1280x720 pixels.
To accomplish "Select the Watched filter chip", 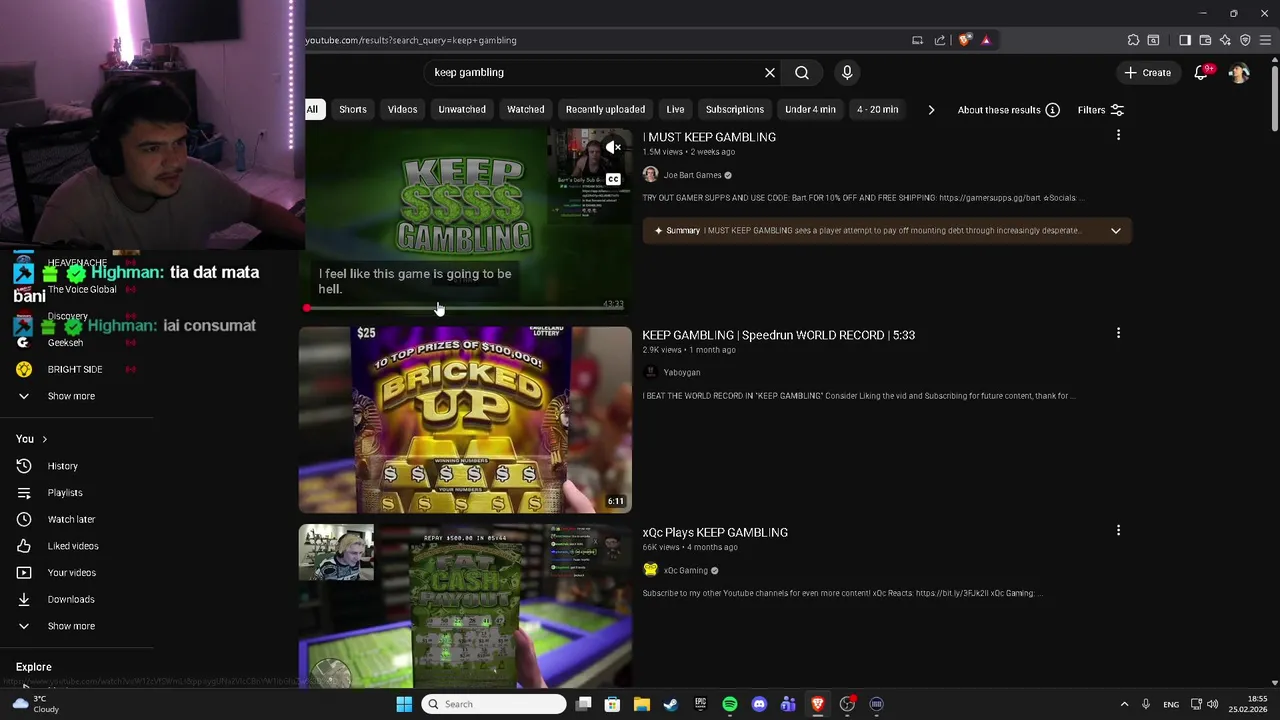I will point(525,109).
